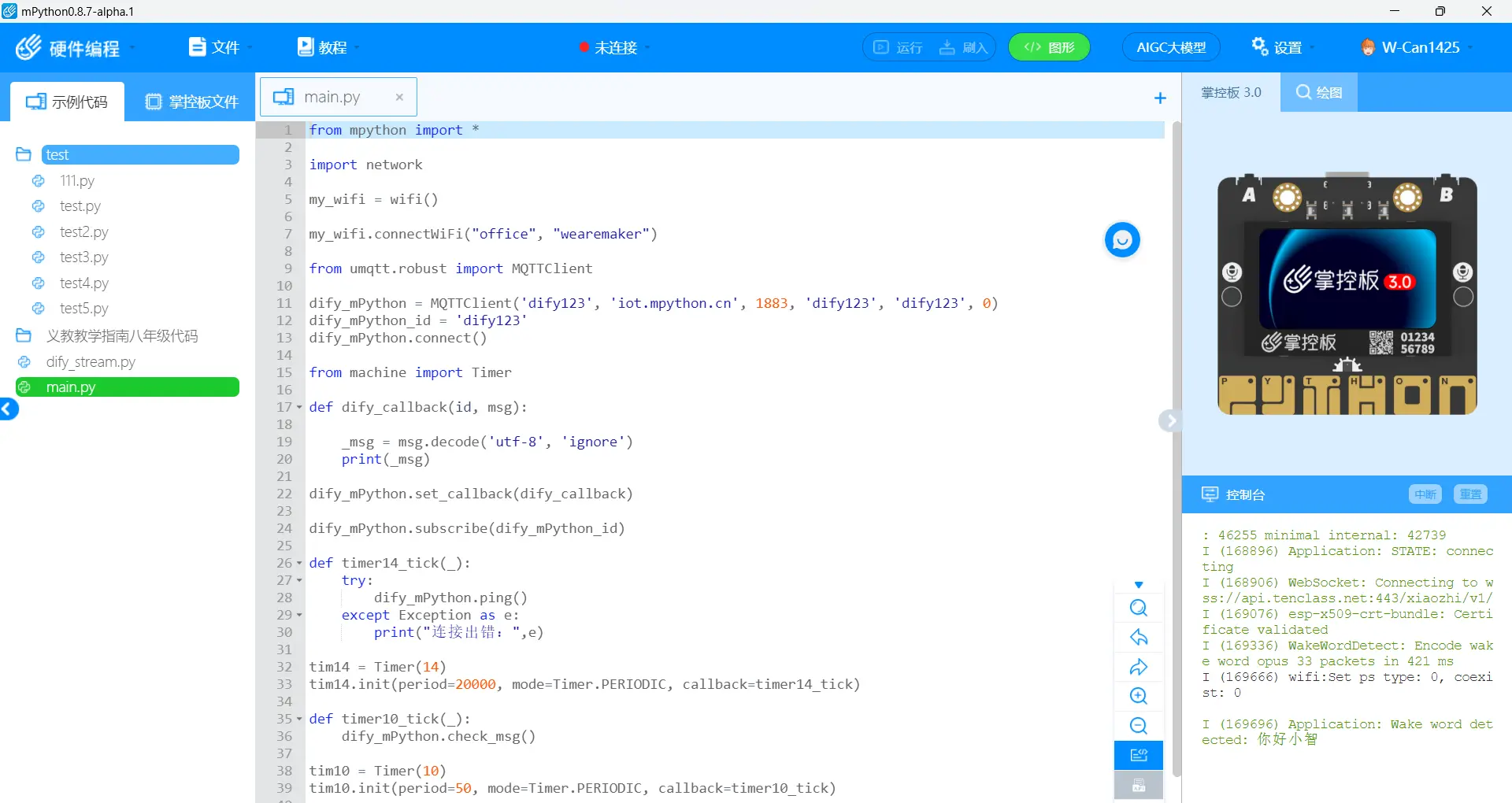Click the undo arrow icon
Viewport: 1512px width, 803px height.
[x=1138, y=638]
